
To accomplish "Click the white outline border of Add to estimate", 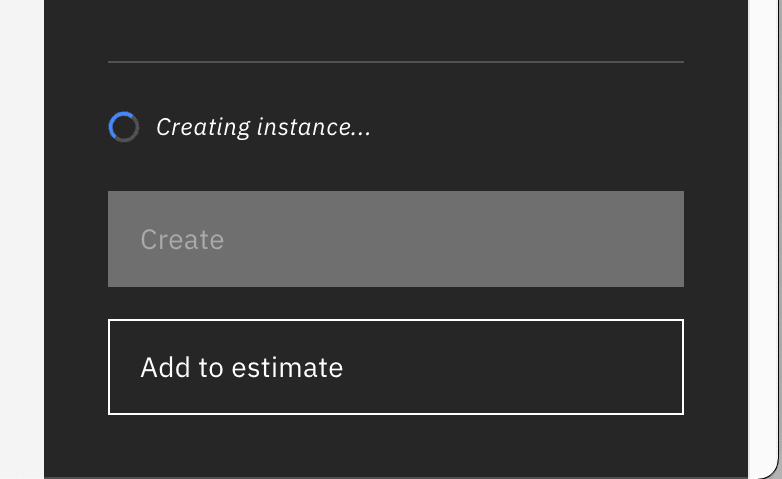I will point(395,320).
